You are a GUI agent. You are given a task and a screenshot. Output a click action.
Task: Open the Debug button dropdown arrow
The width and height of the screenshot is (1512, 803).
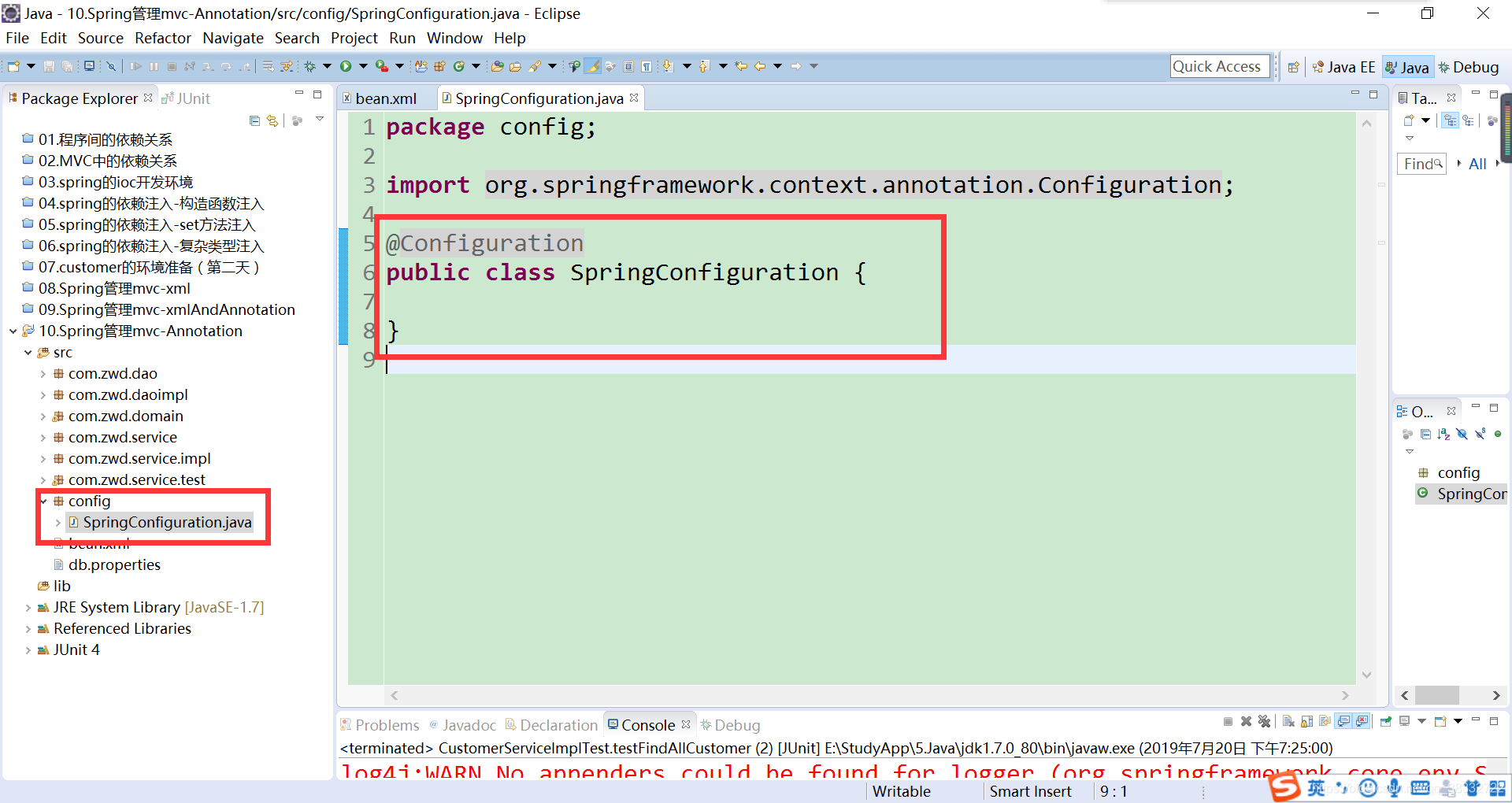pos(327,66)
